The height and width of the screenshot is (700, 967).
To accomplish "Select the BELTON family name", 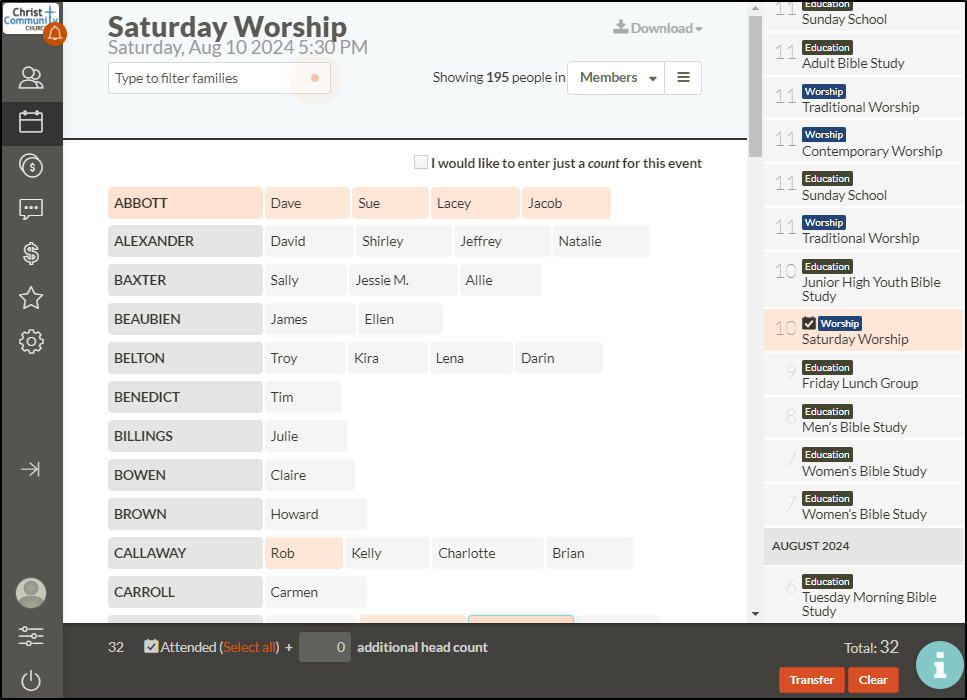I will coord(185,358).
